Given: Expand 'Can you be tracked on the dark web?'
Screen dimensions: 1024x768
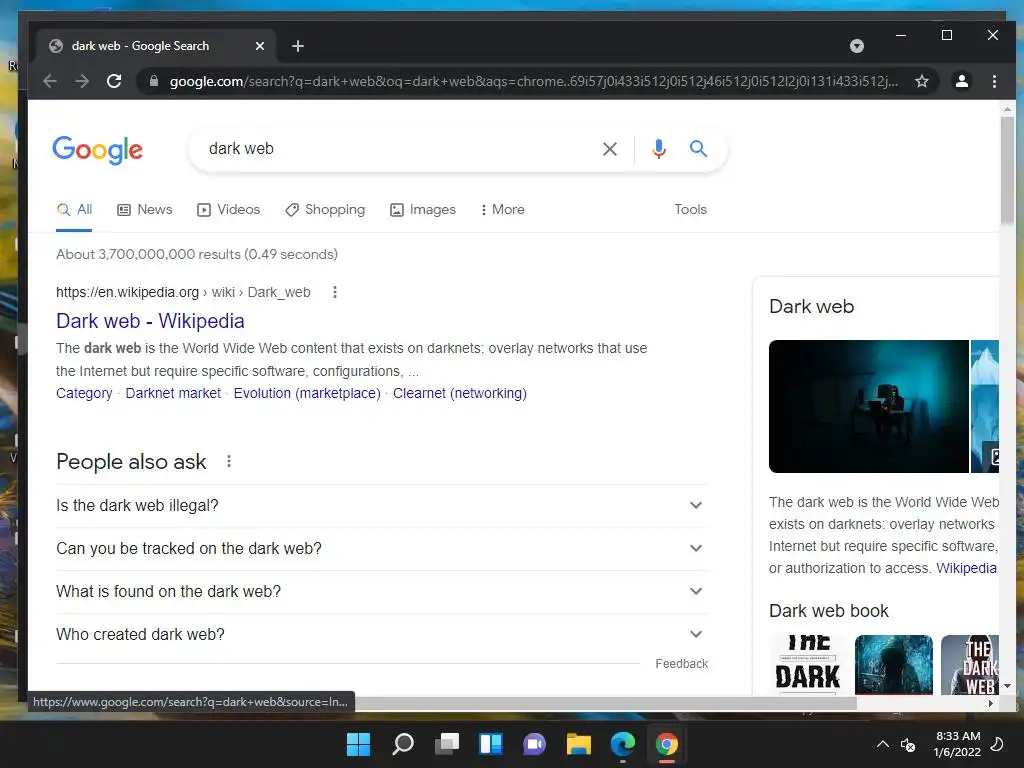Looking at the screenshot, I should [x=381, y=549].
